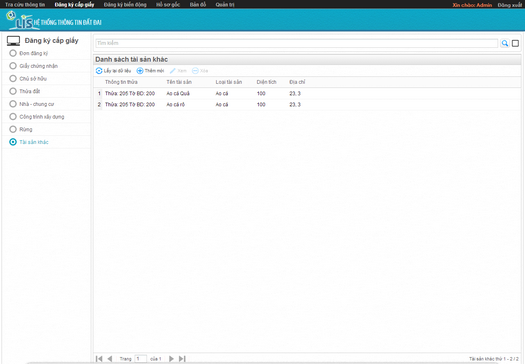Click the Xem view button

(178, 71)
